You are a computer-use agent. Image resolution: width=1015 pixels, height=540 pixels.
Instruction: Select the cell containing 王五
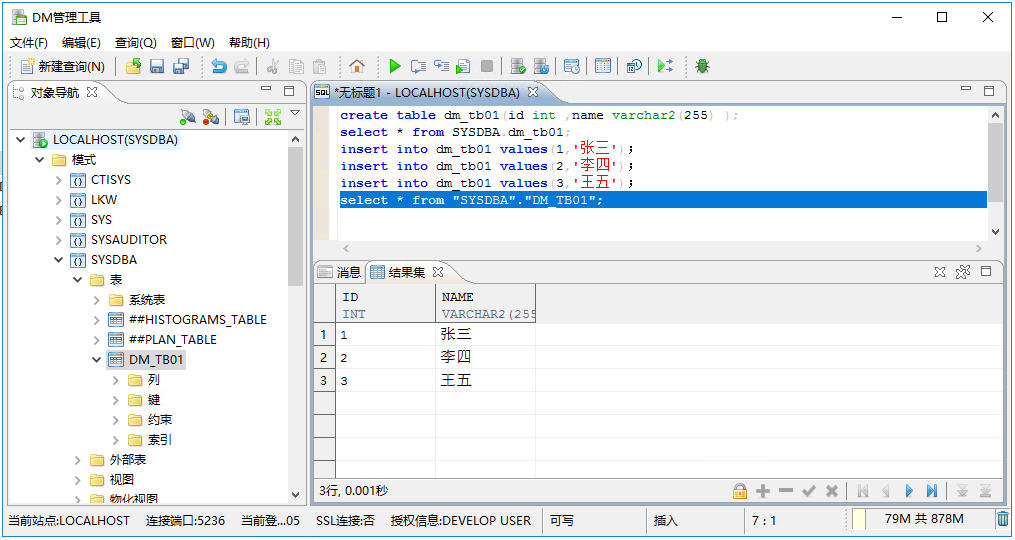point(485,380)
